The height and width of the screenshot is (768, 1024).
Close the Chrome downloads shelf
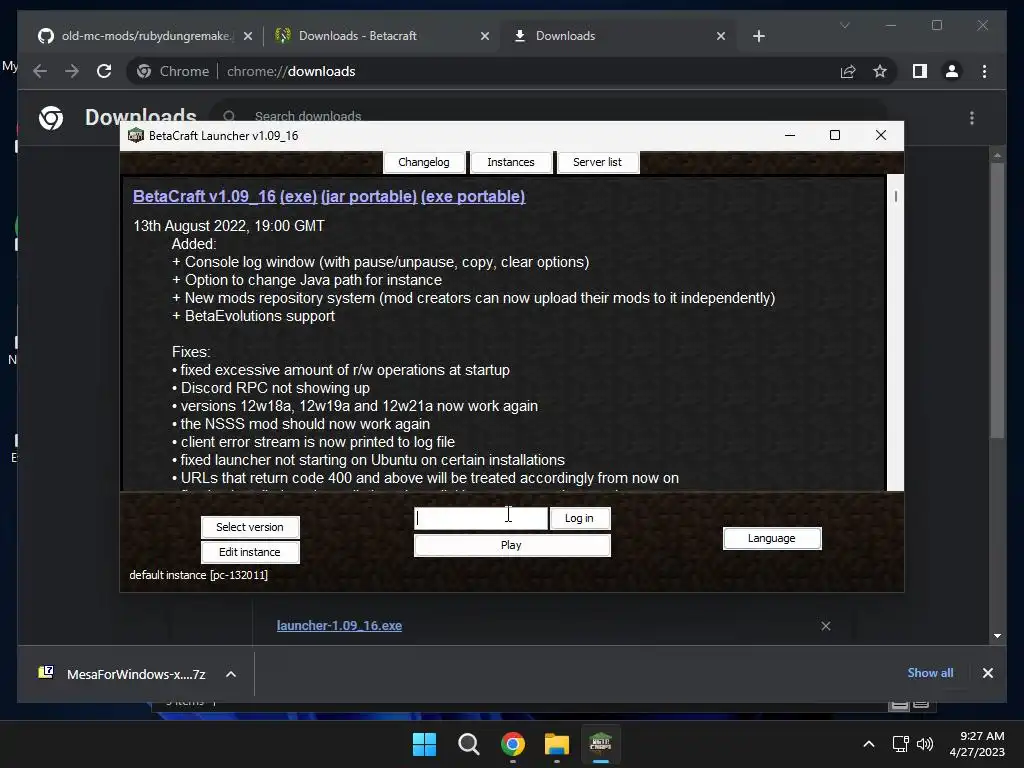pos(987,673)
